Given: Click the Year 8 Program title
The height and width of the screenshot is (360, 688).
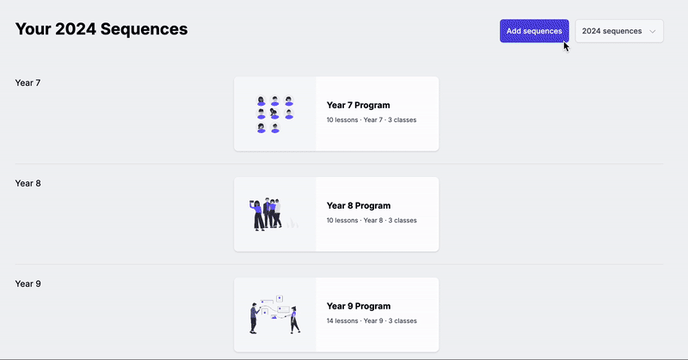Looking at the screenshot, I should pos(358,205).
